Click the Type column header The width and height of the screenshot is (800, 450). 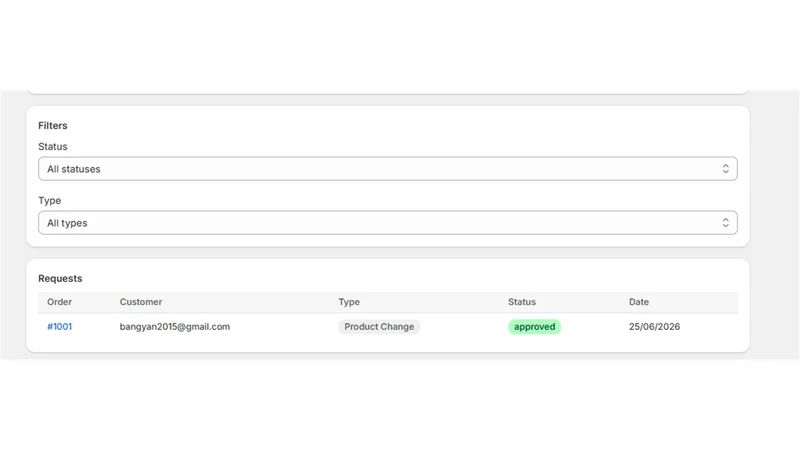point(349,302)
